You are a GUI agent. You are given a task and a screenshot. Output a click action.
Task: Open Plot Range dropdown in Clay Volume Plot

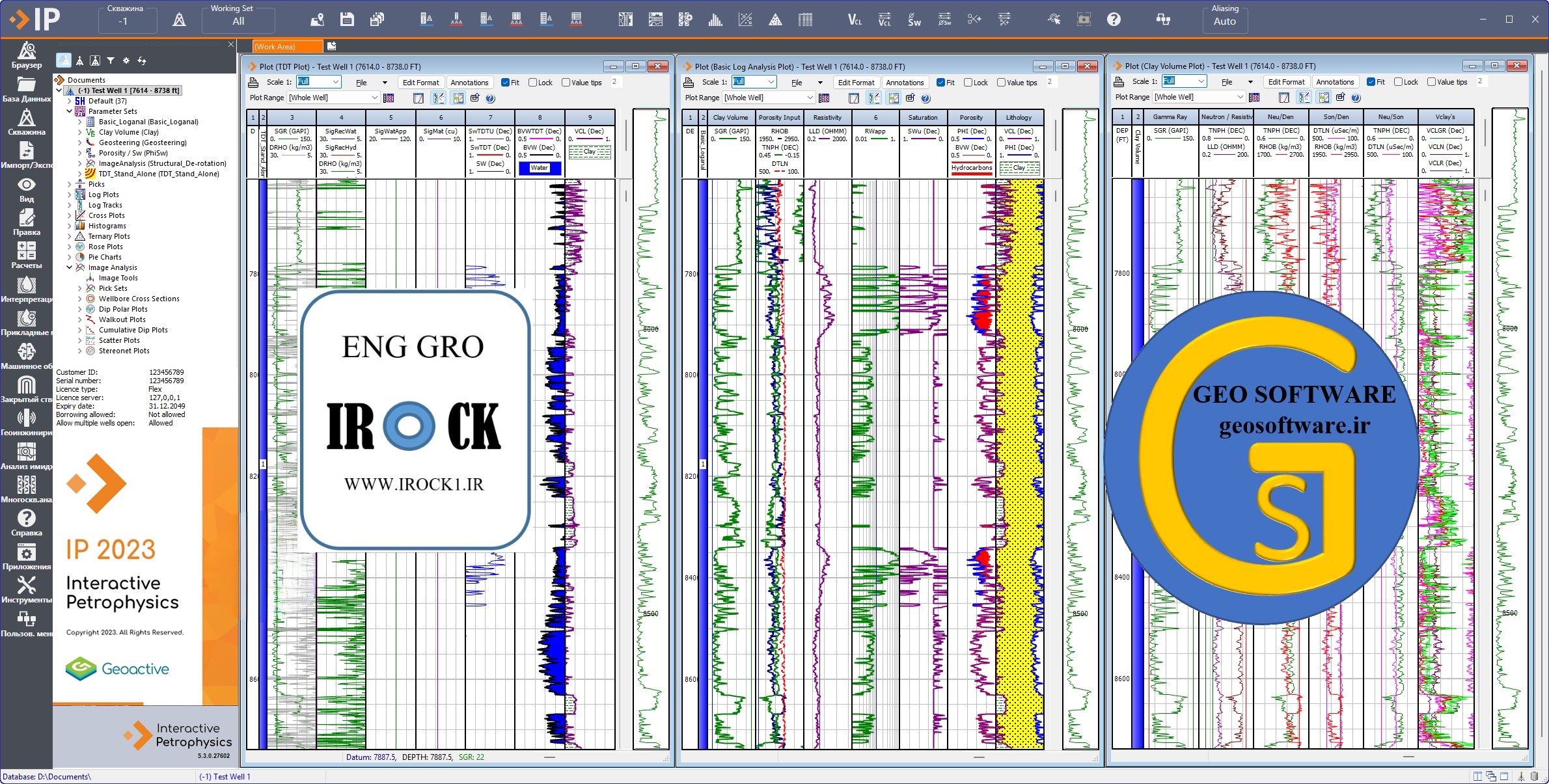pyautogui.click(x=1239, y=97)
